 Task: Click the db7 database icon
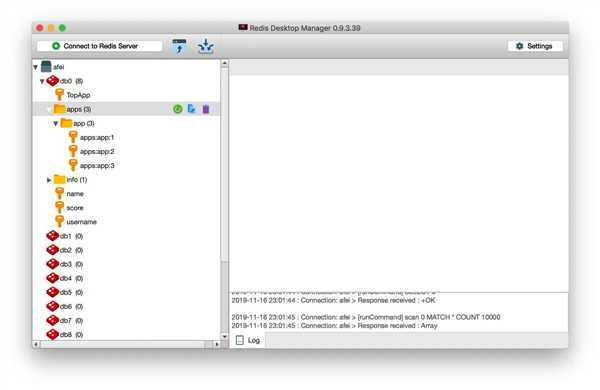53,320
